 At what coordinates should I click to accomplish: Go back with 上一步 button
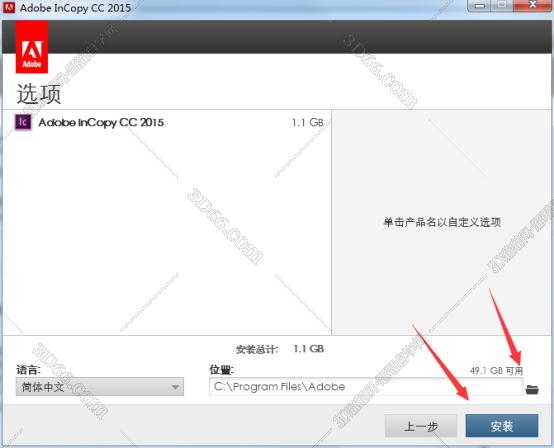[421, 426]
